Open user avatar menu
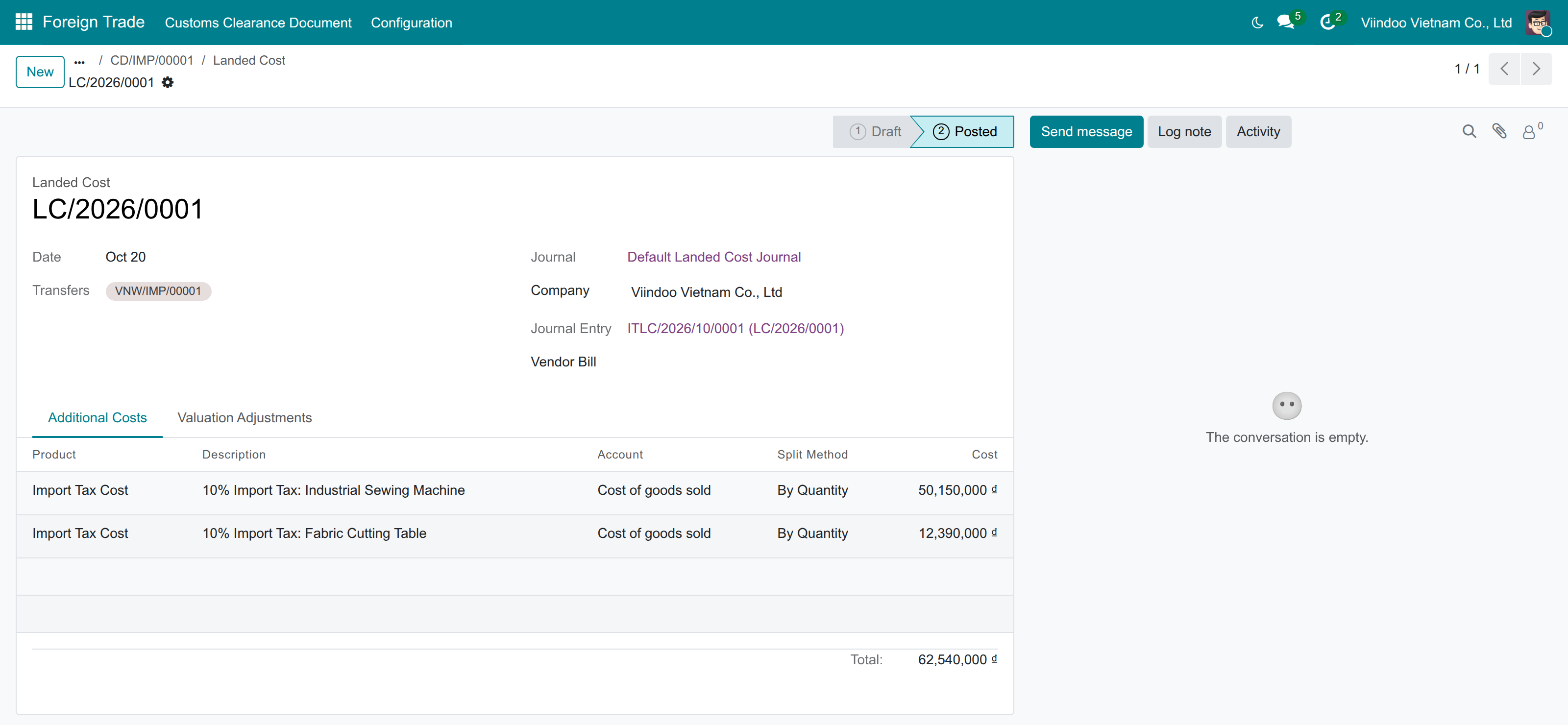The height and width of the screenshot is (725, 1568). click(1538, 23)
